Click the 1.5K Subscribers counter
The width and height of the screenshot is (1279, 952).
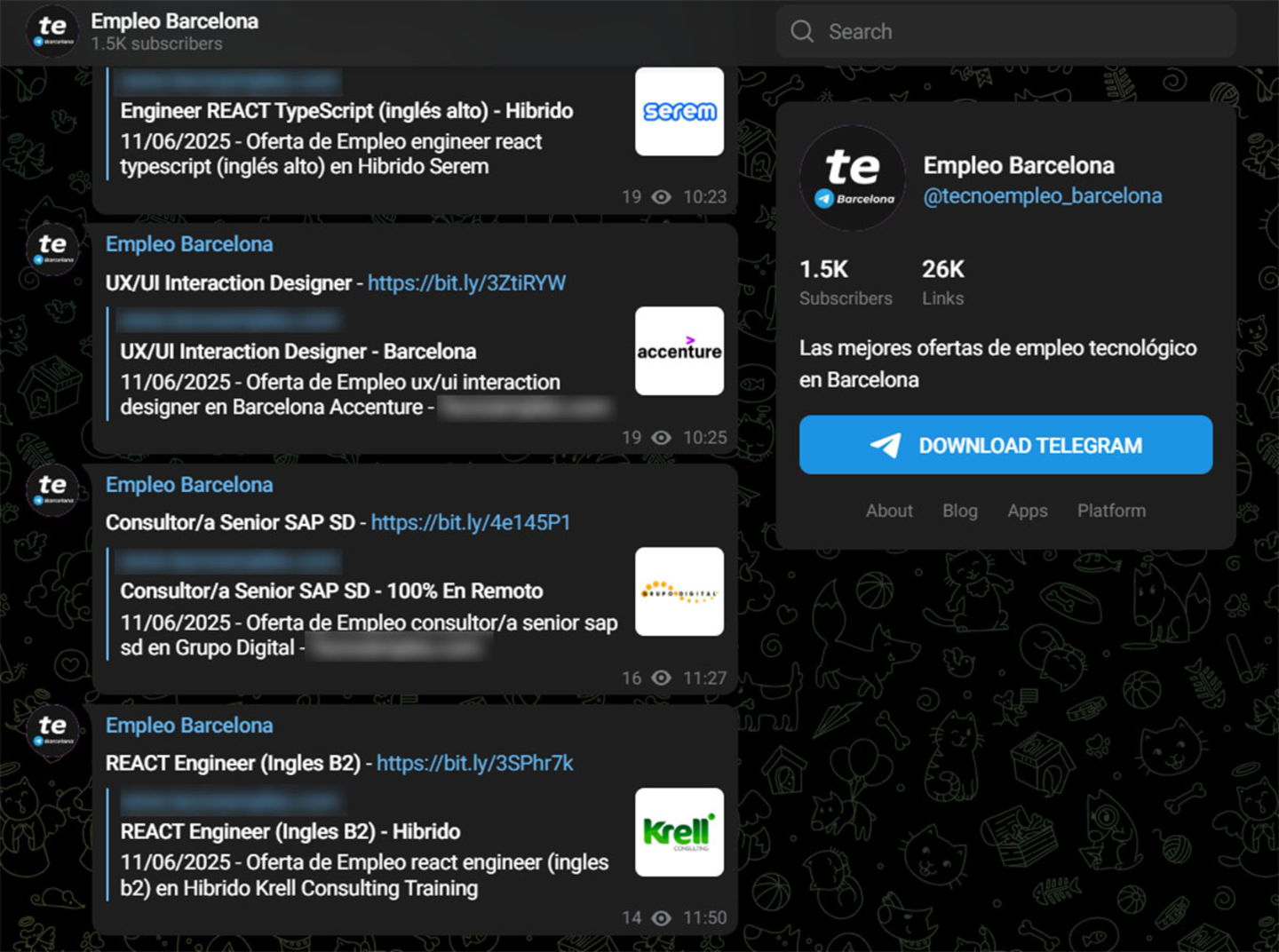point(846,282)
